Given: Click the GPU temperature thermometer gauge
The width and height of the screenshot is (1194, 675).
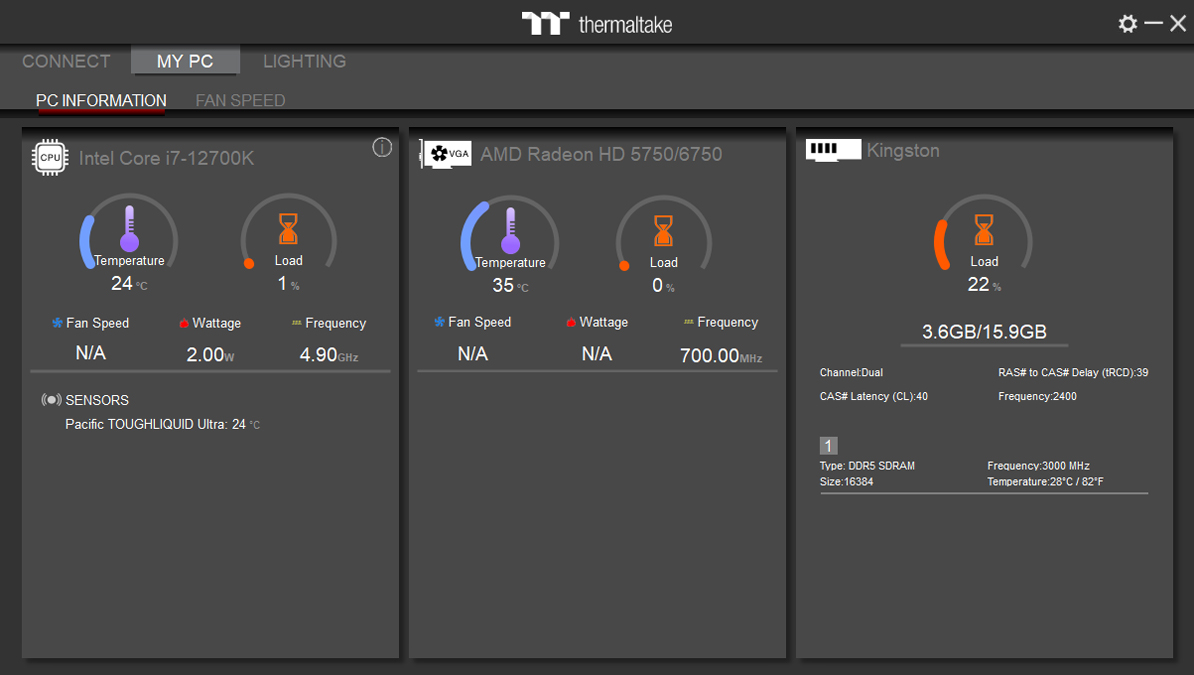Looking at the screenshot, I should [510, 232].
